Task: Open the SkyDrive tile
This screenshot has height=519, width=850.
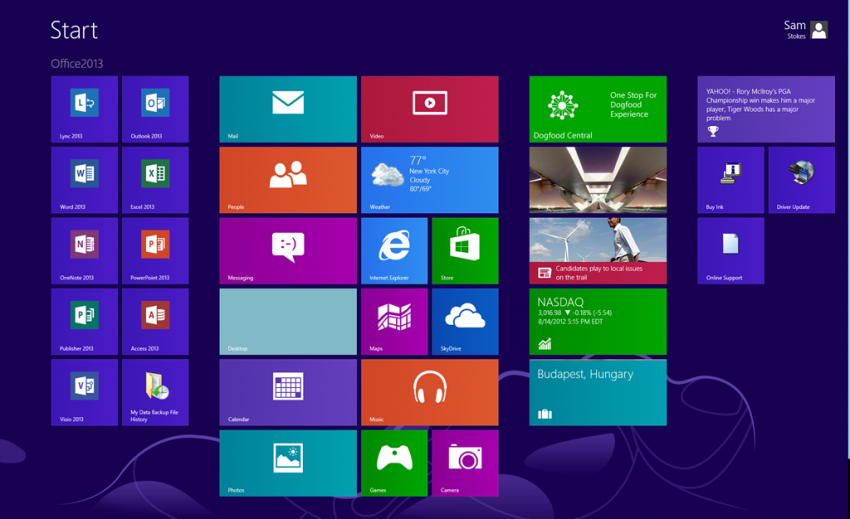Action: (x=465, y=322)
